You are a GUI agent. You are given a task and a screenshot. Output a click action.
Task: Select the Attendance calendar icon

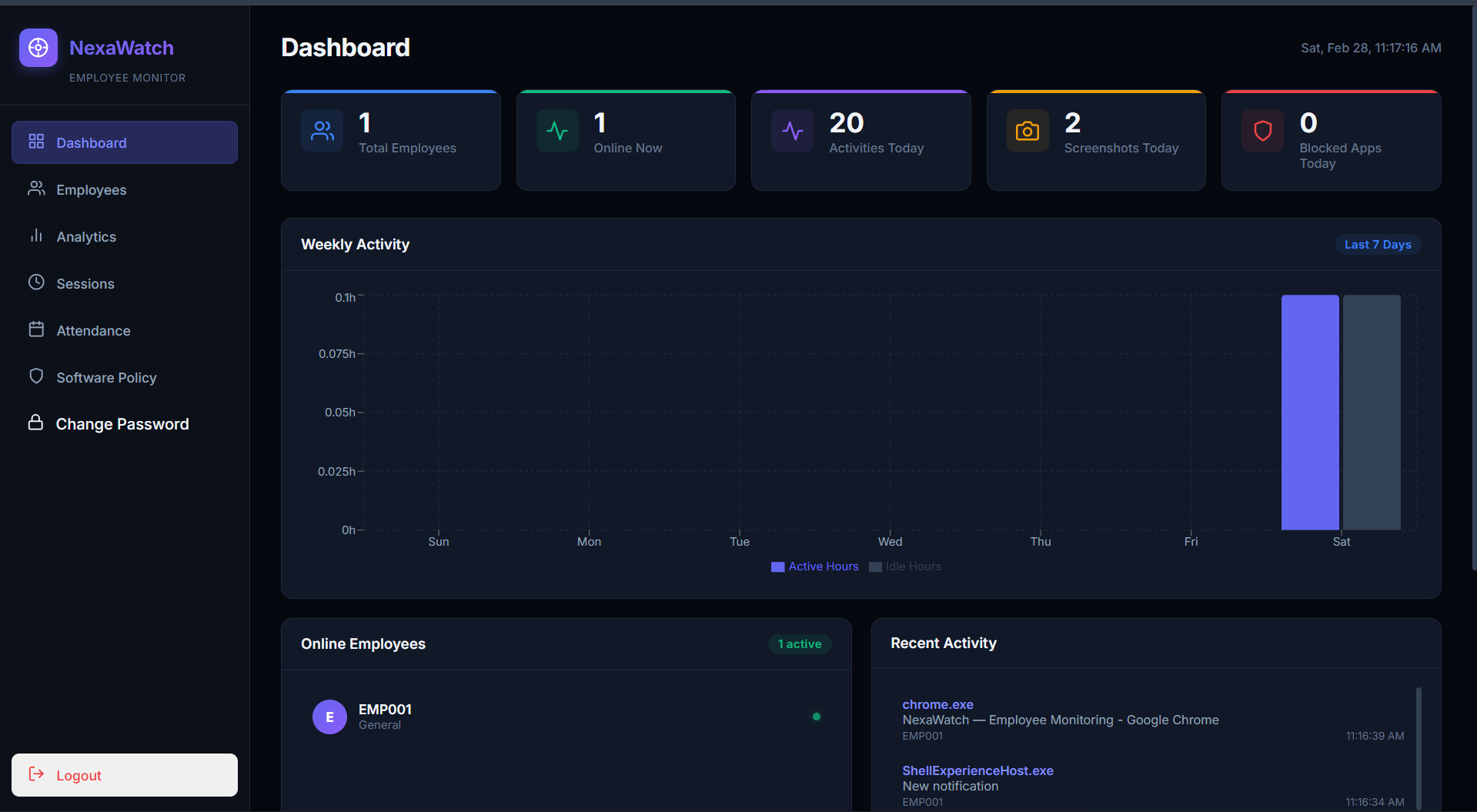36,329
